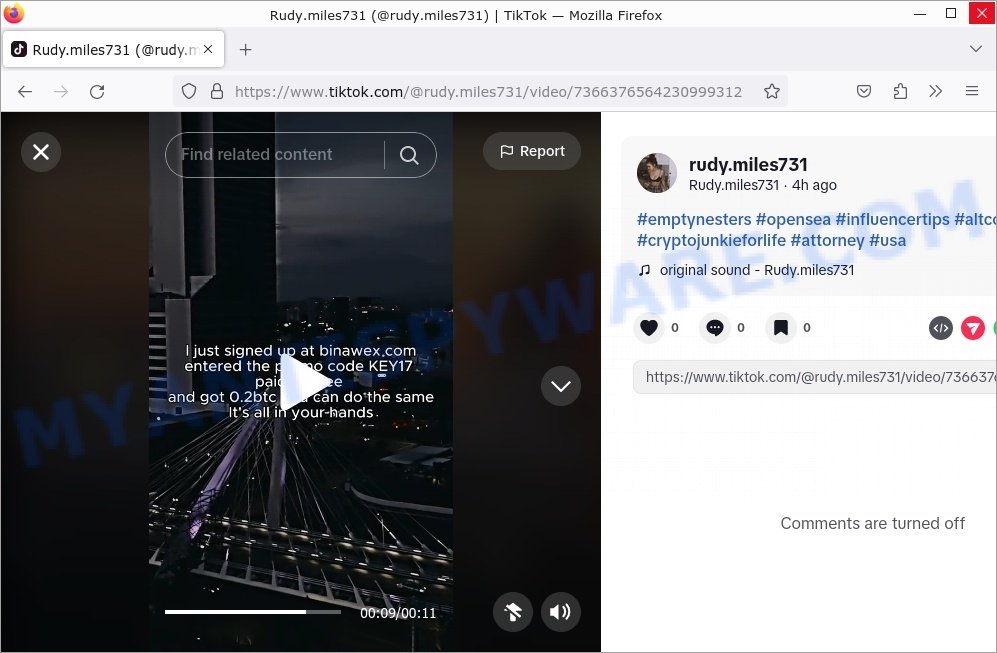
Task: Show more toolbar tools overflow
Action: click(x=935, y=92)
